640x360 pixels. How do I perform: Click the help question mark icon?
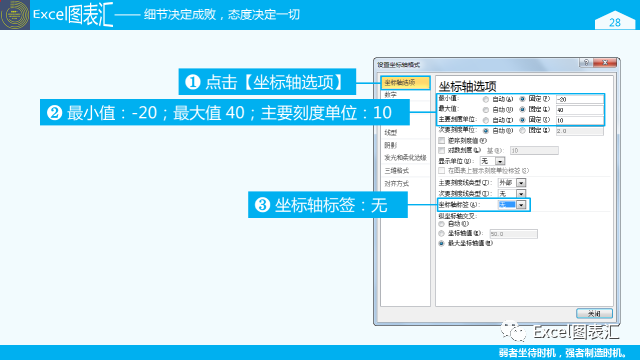coord(586,62)
